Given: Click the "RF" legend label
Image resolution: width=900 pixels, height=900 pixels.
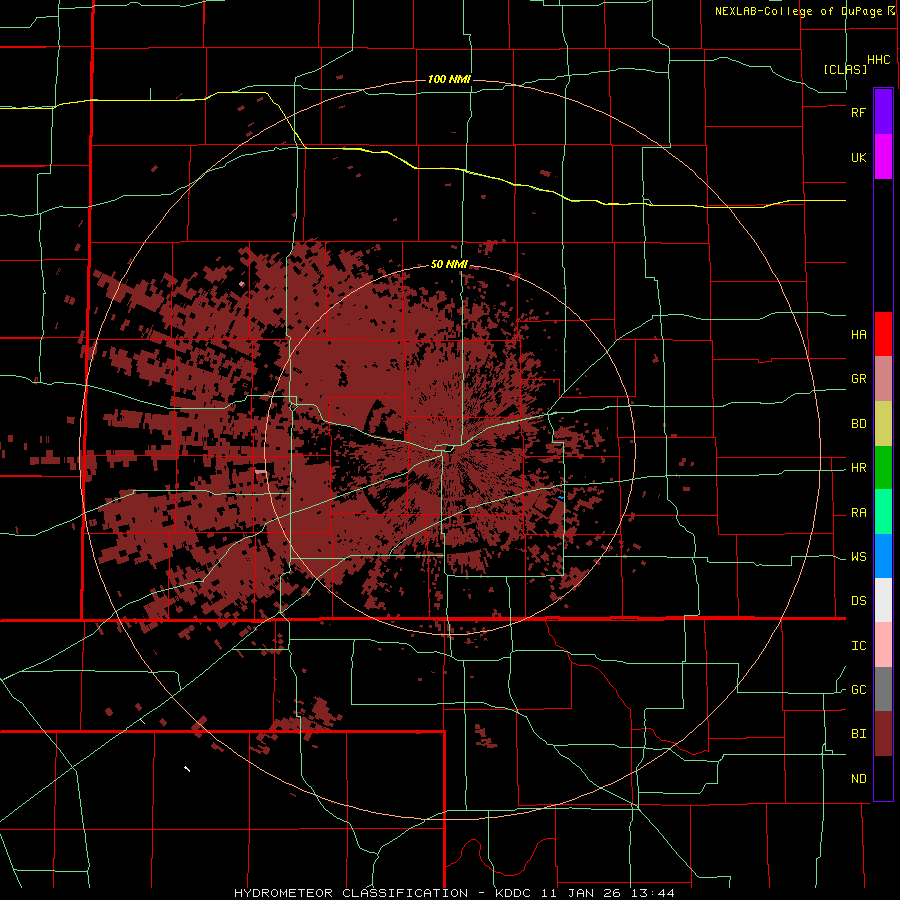Looking at the screenshot, I should point(858,112).
